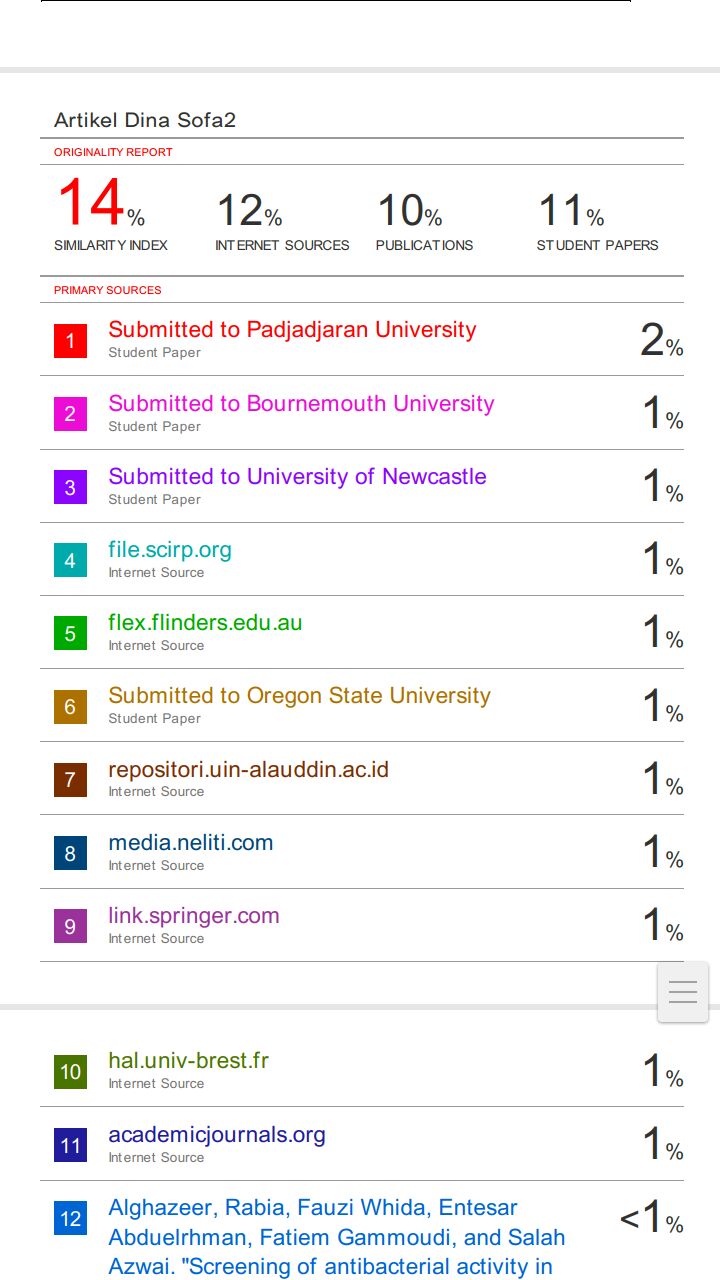Image resolution: width=720 pixels, height=1280 pixels.
Task: Open the media.neliti.com source link
Action: click(190, 843)
